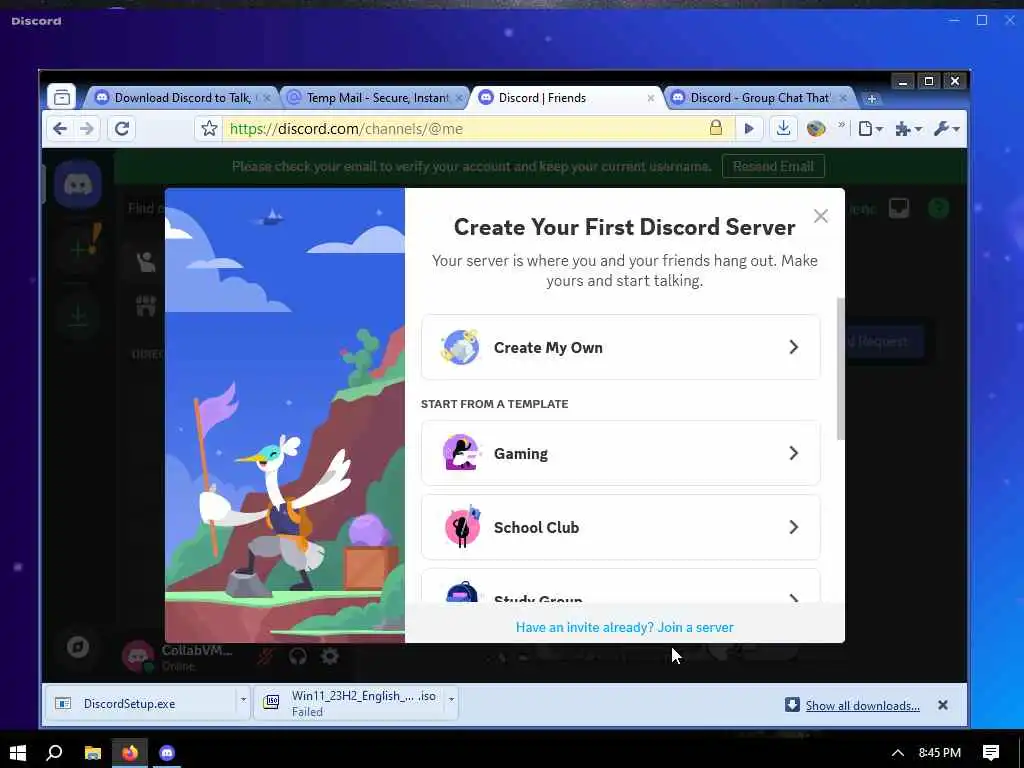Open the extensions puzzle dropdown
This screenshot has height=768, width=1024.
coord(908,129)
